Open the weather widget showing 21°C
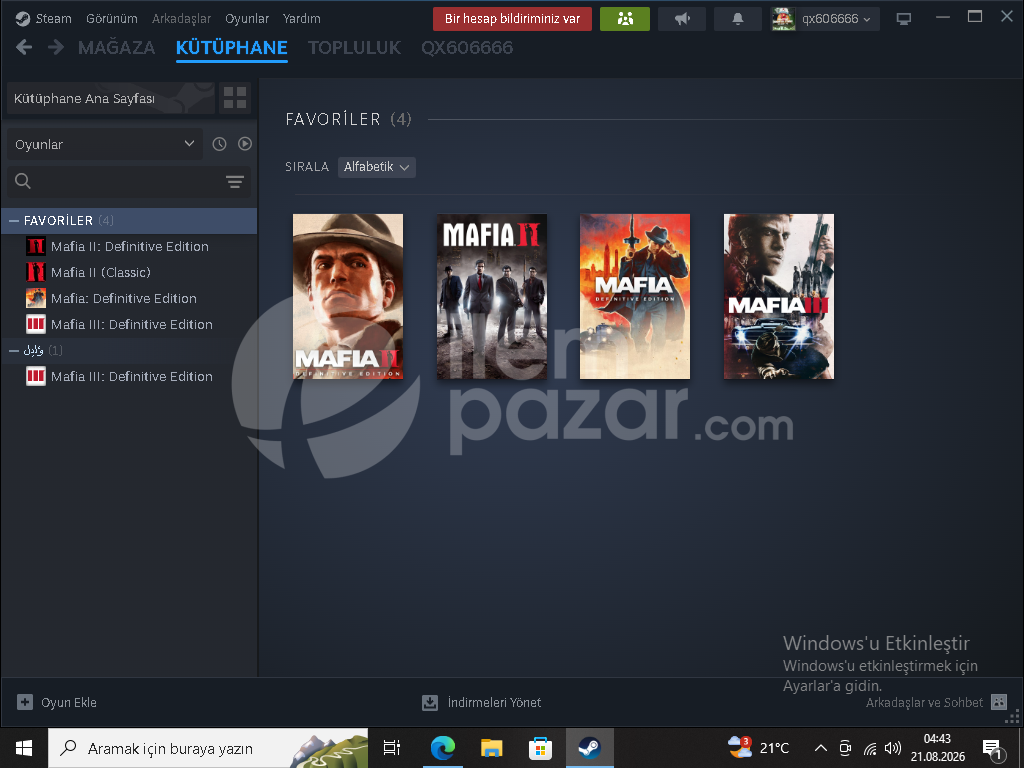 click(759, 748)
